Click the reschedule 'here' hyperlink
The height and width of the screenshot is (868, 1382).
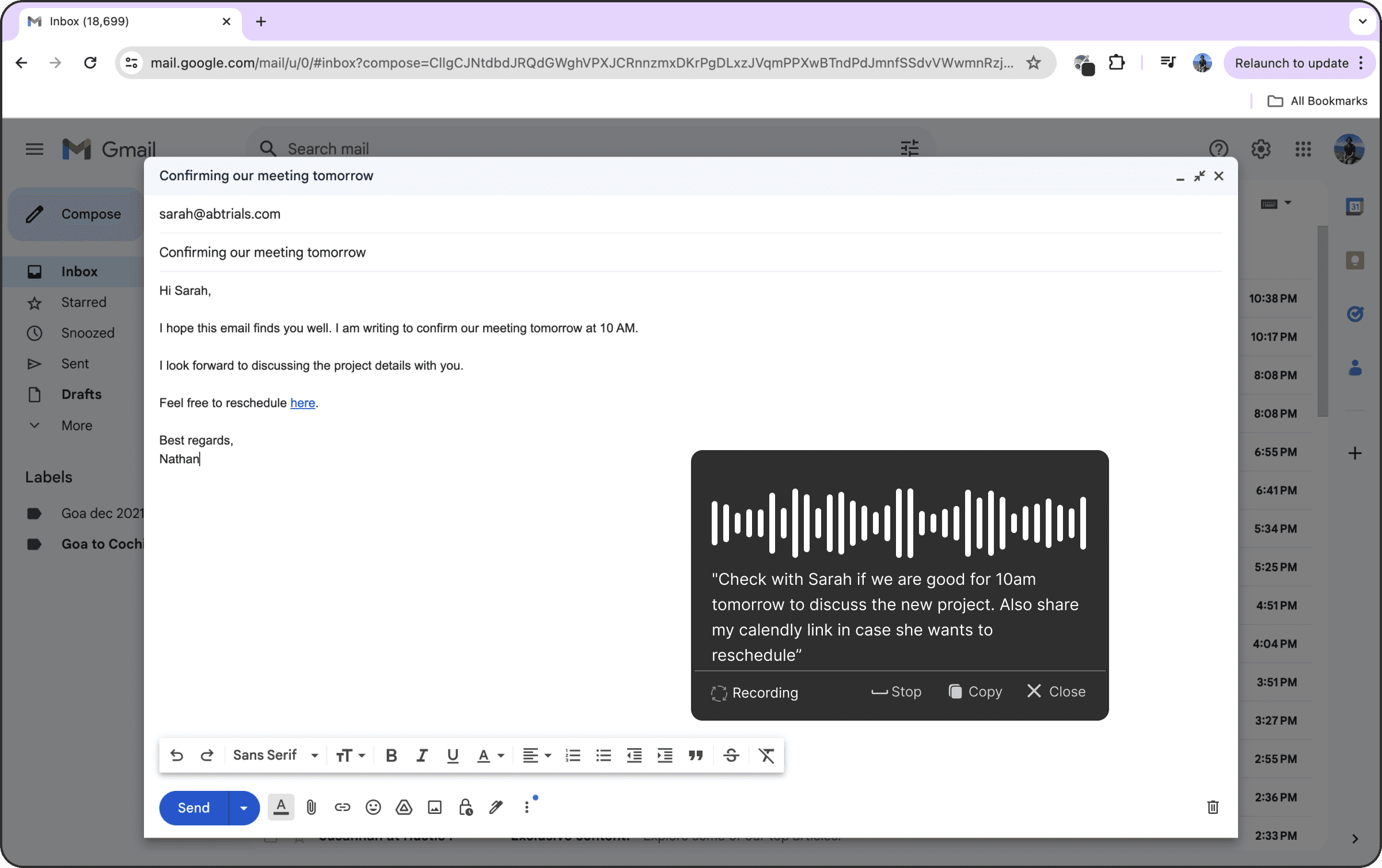coord(302,402)
